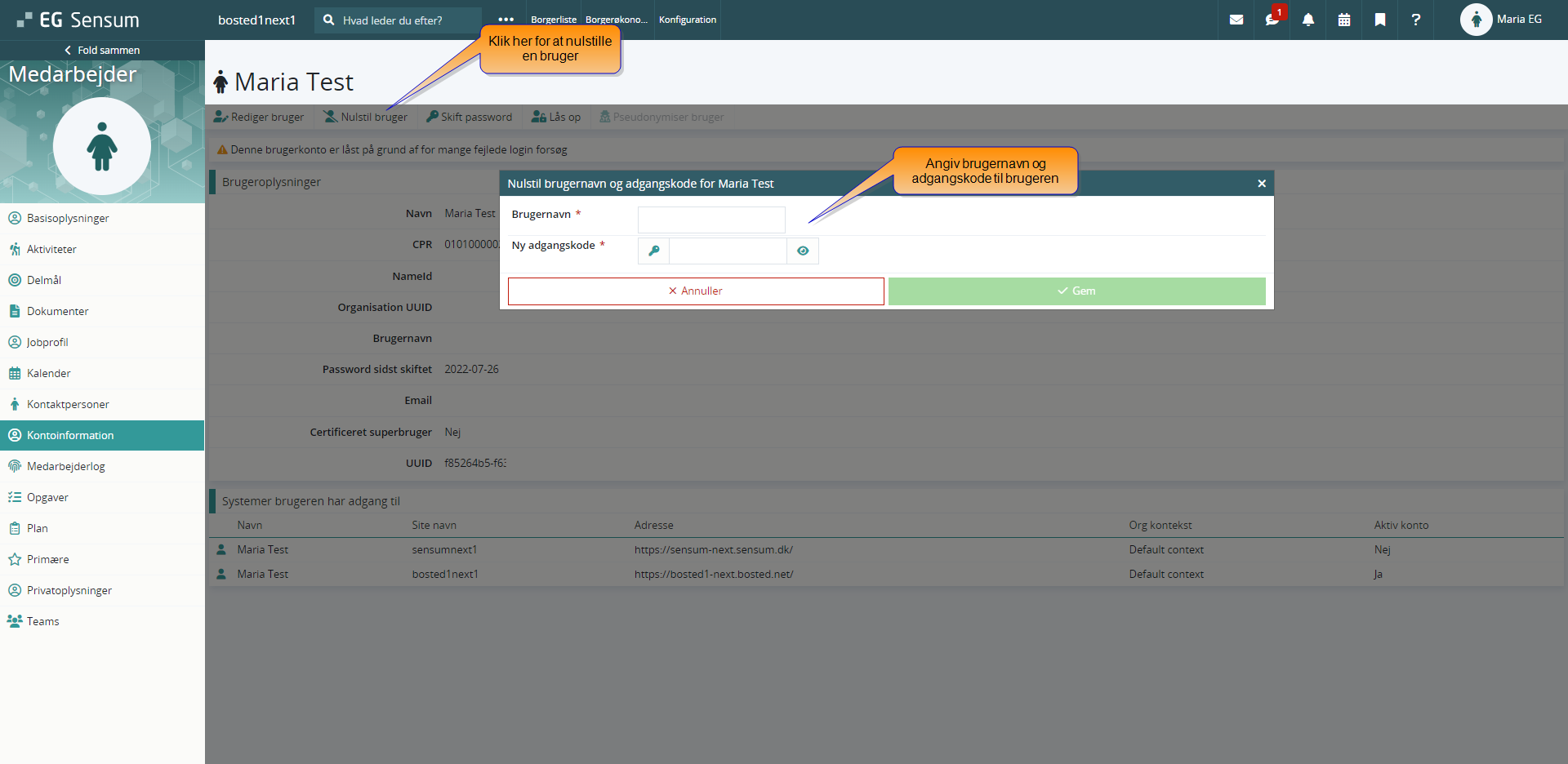This screenshot has width=1568, height=764.
Task: Close the Nulstil brugernavn dialog
Action: tap(1262, 184)
